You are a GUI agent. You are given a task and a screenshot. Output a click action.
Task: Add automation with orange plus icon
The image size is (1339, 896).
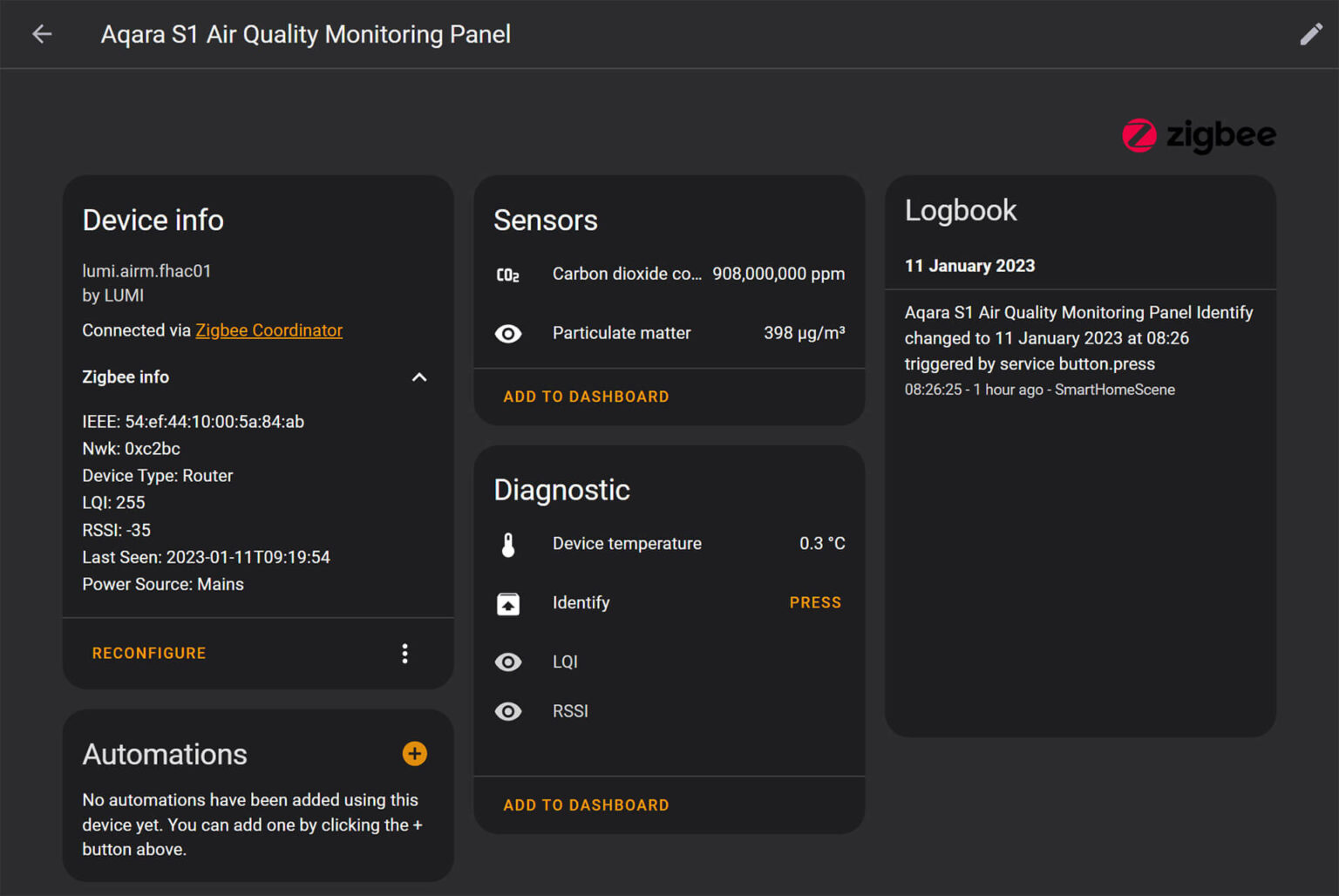click(x=415, y=753)
